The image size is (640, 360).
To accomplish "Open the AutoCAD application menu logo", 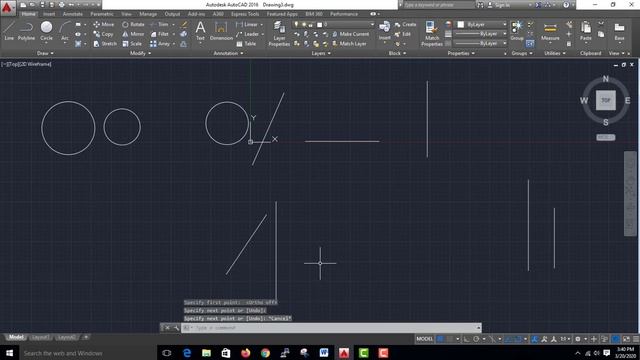I will pyautogui.click(x=7, y=7).
